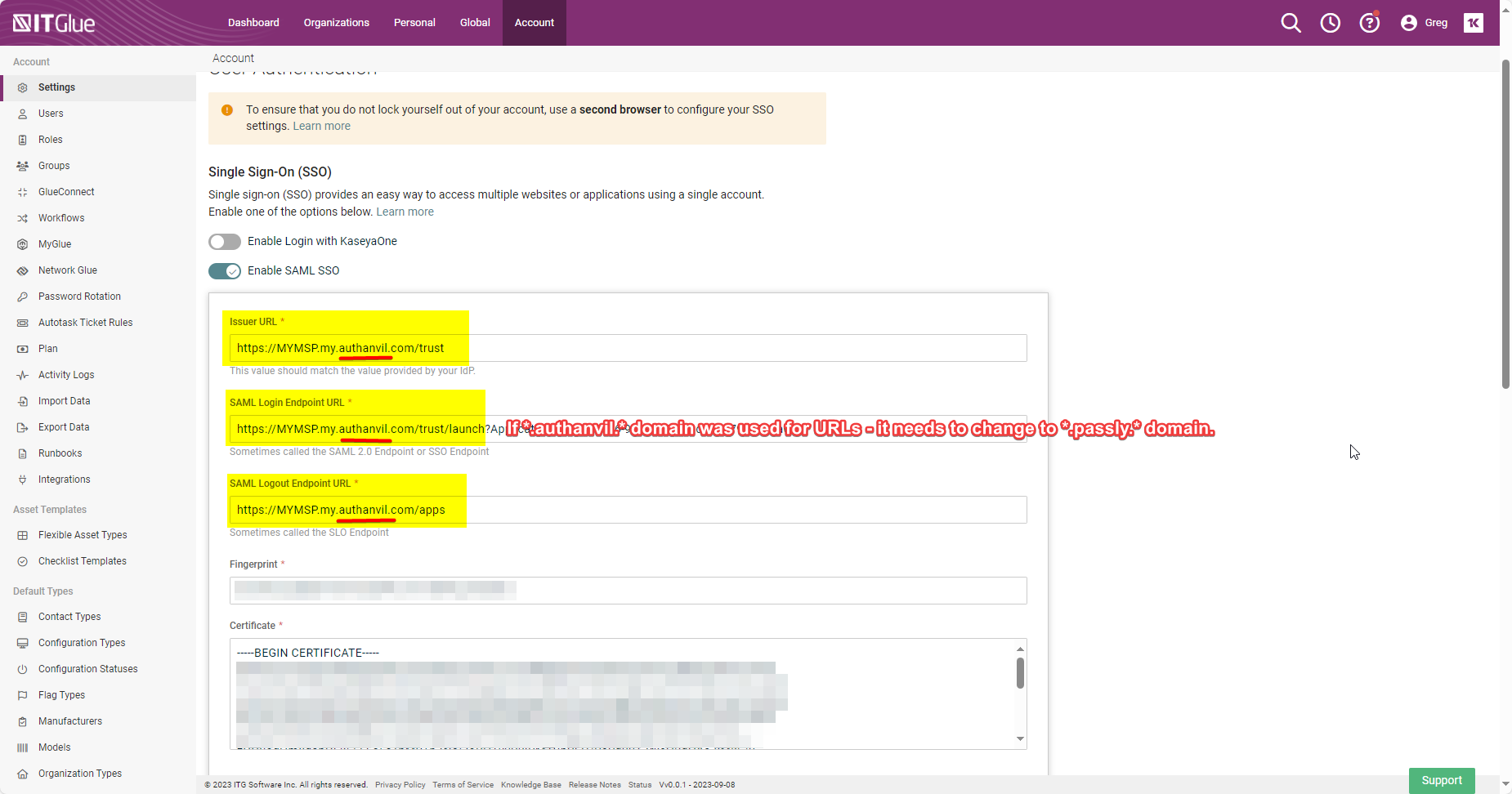Open recent history clock icon

(1330, 23)
